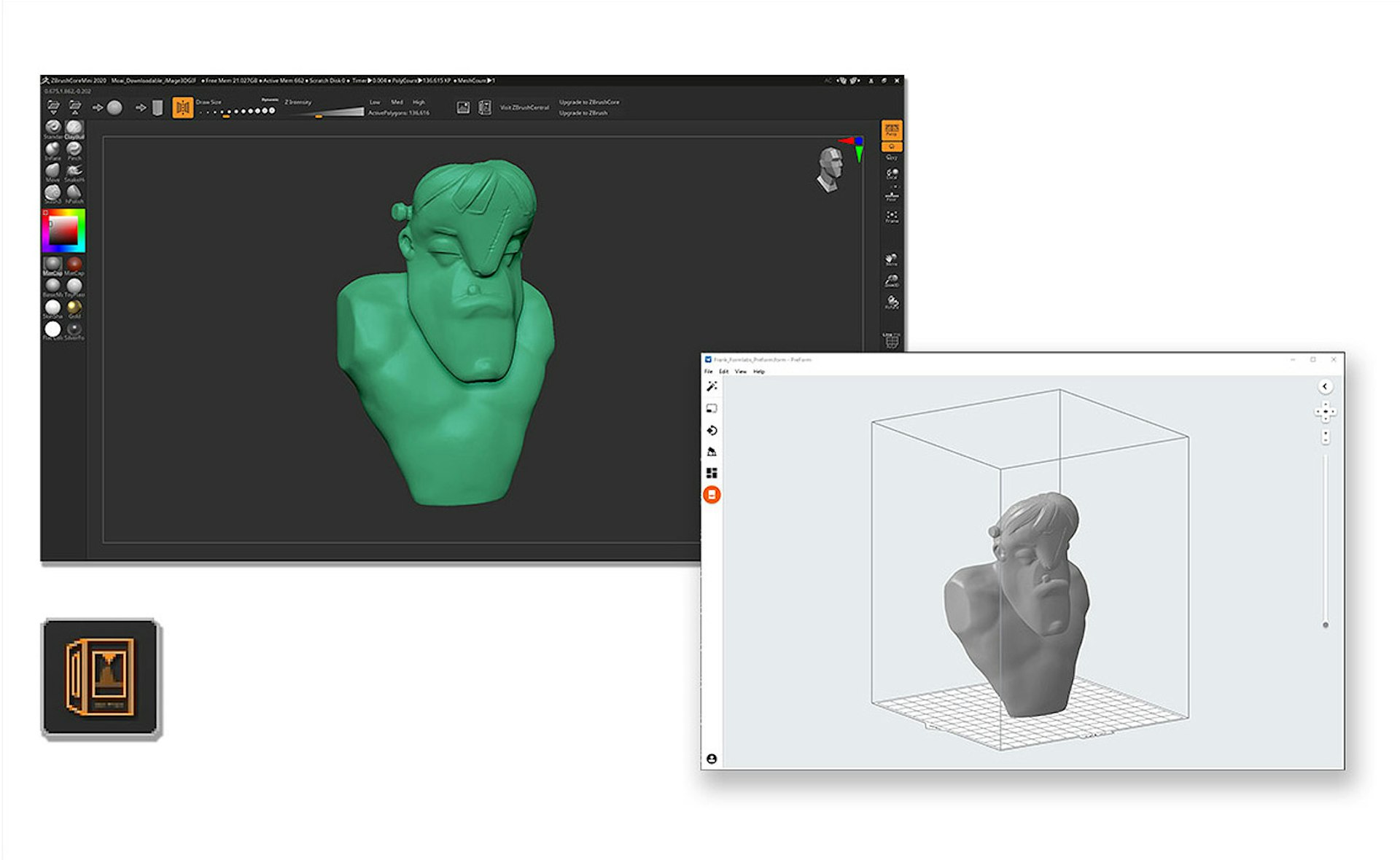This screenshot has height=860, width=1400.
Task: Choose the Gold material sphere
Action: click(x=74, y=309)
